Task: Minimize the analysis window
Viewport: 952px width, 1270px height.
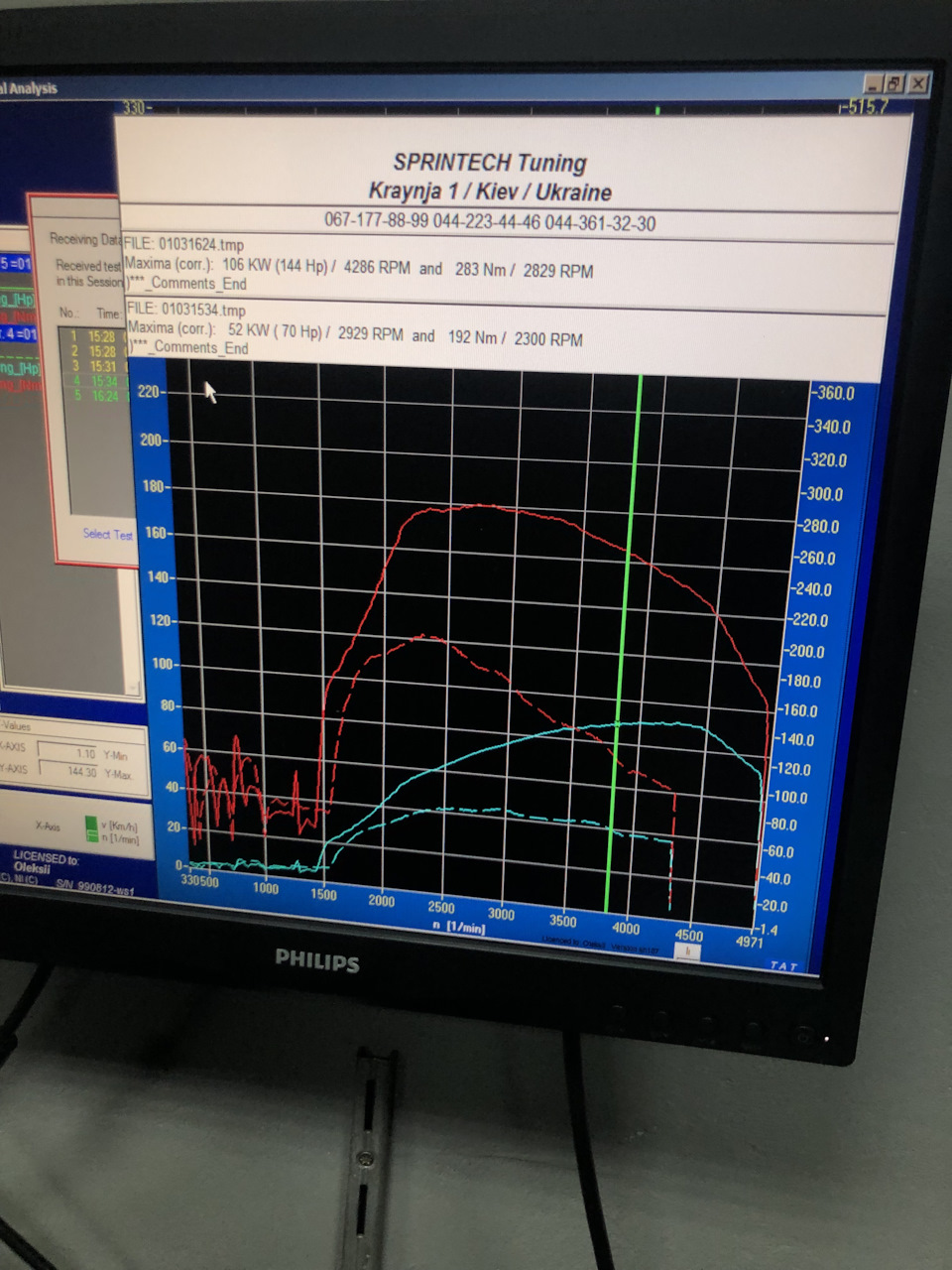Action: (x=873, y=84)
